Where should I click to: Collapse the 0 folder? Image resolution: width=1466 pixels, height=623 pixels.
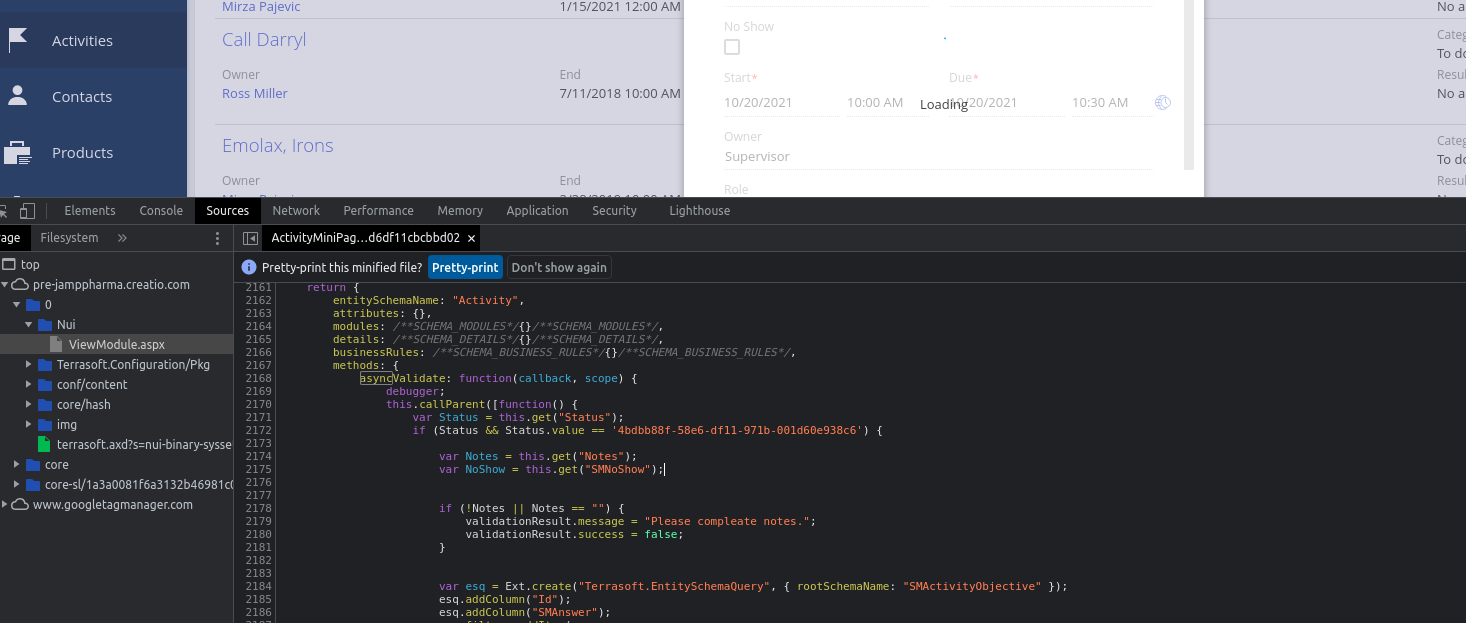(x=17, y=304)
